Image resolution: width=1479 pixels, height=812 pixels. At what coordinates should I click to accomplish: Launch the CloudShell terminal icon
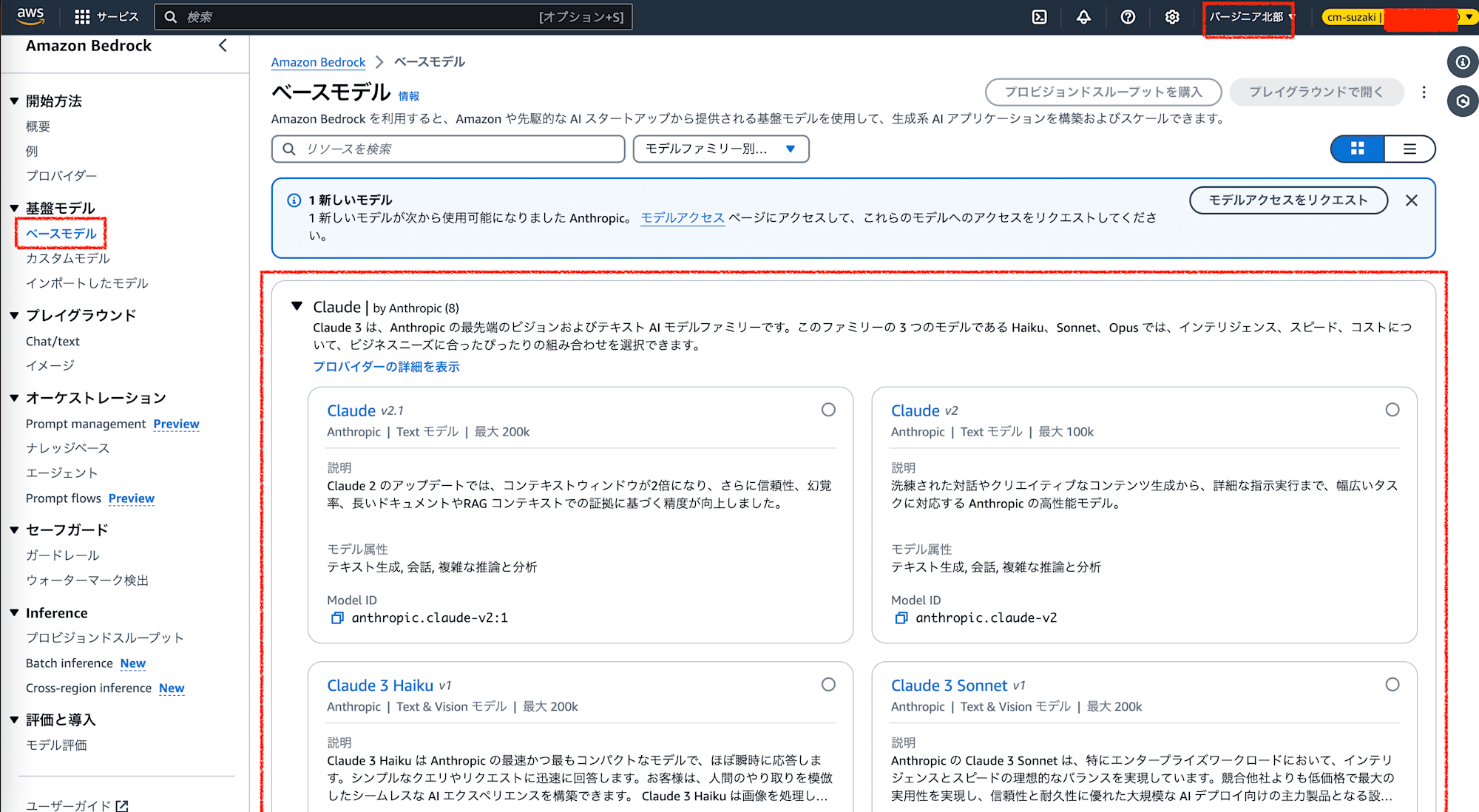pyautogui.click(x=1039, y=16)
